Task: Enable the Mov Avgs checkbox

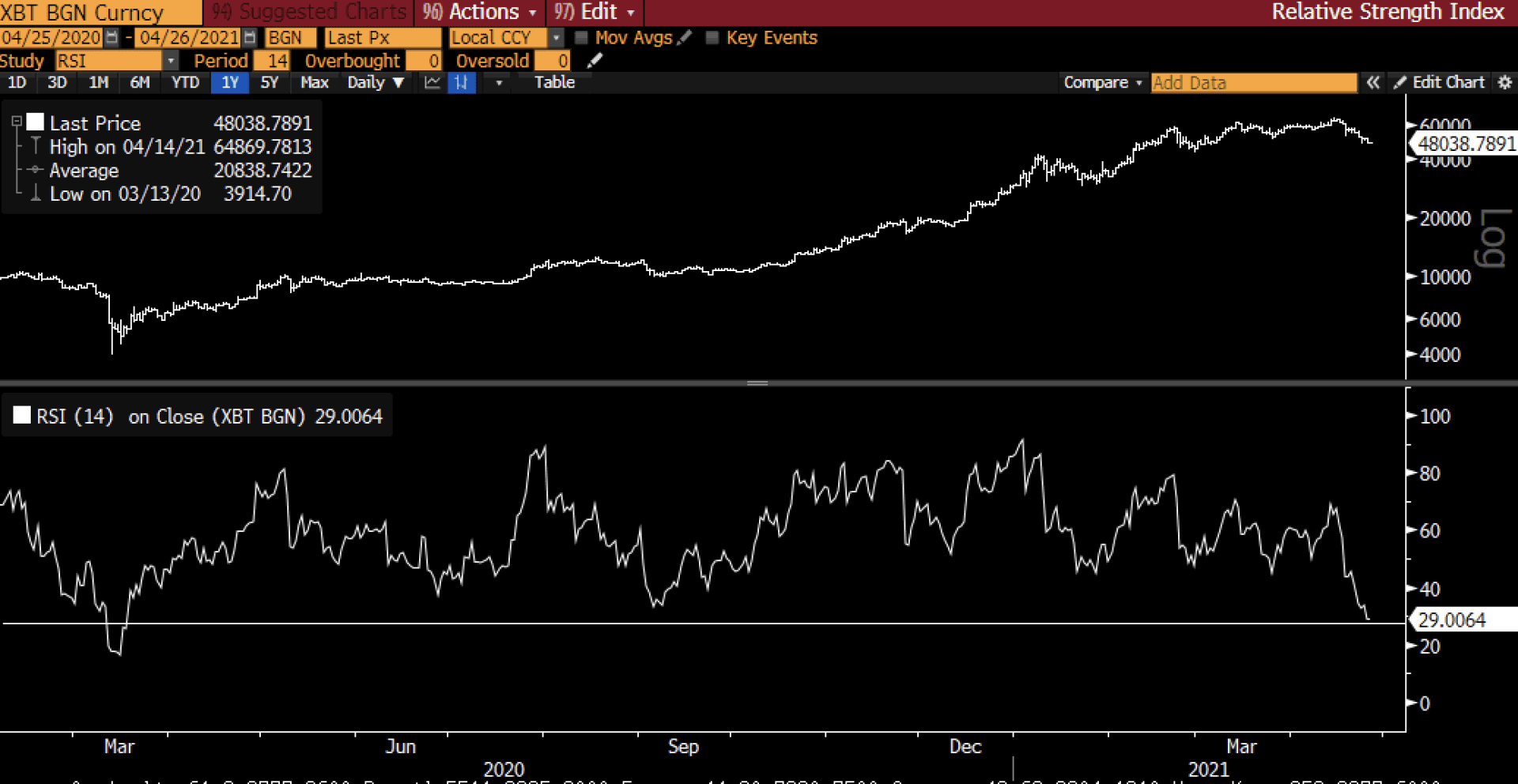Action: (x=581, y=37)
